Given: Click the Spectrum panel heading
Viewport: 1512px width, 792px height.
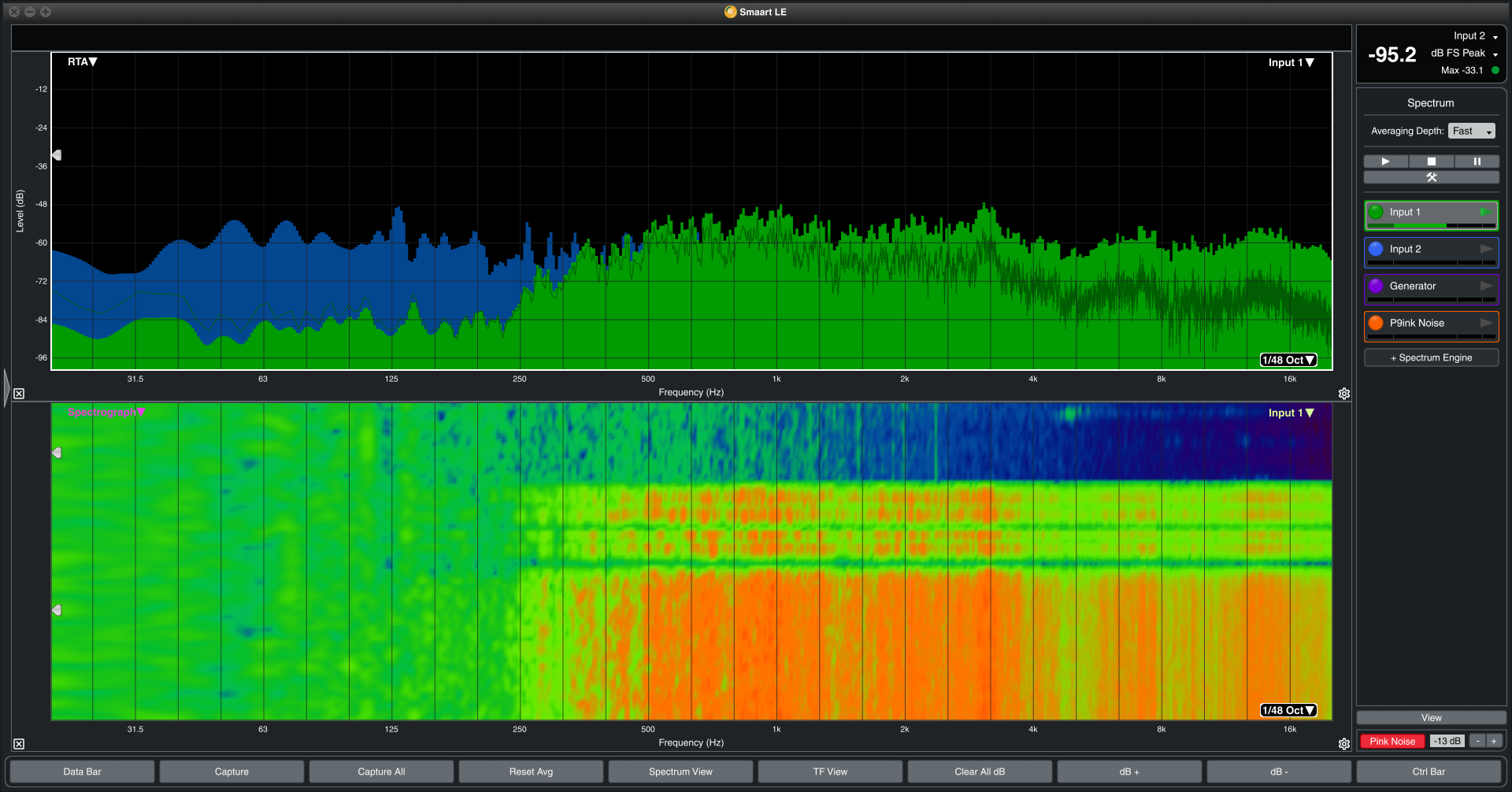Looking at the screenshot, I should (1430, 103).
